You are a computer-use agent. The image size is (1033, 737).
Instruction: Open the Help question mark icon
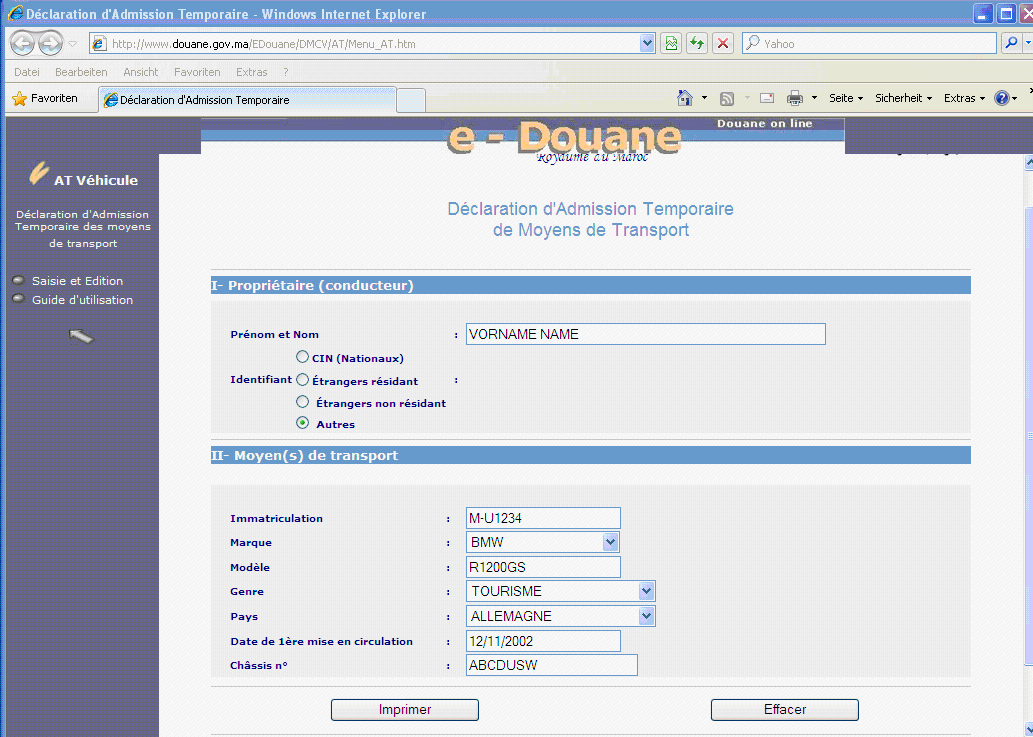[x=1001, y=98]
